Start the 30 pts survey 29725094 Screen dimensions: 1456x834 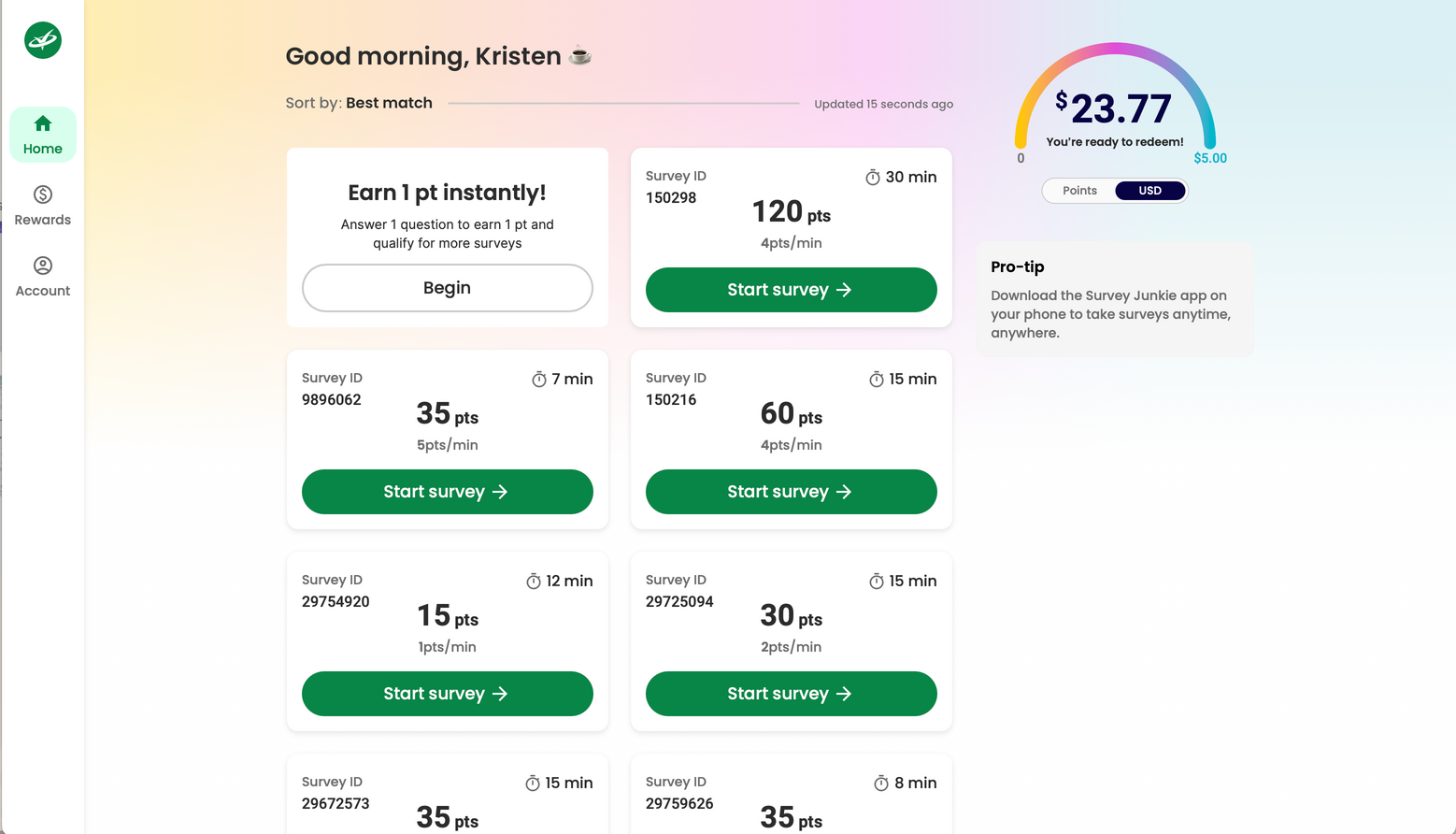click(x=791, y=694)
